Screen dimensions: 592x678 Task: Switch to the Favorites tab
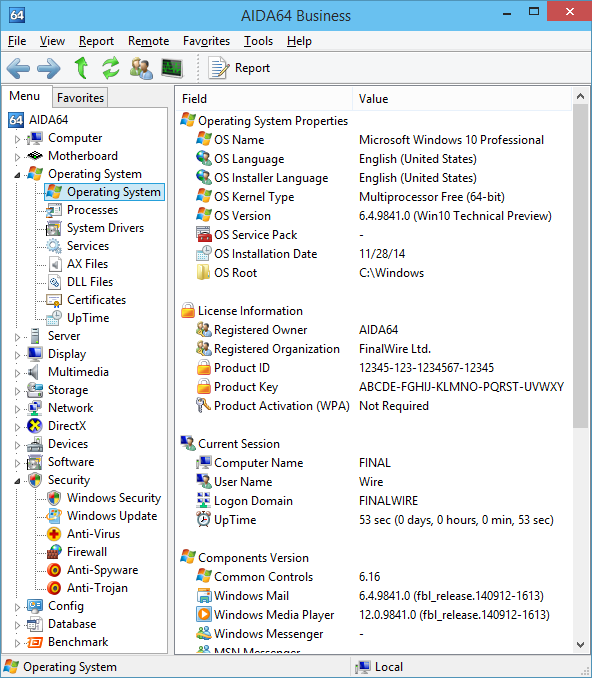pos(80,98)
